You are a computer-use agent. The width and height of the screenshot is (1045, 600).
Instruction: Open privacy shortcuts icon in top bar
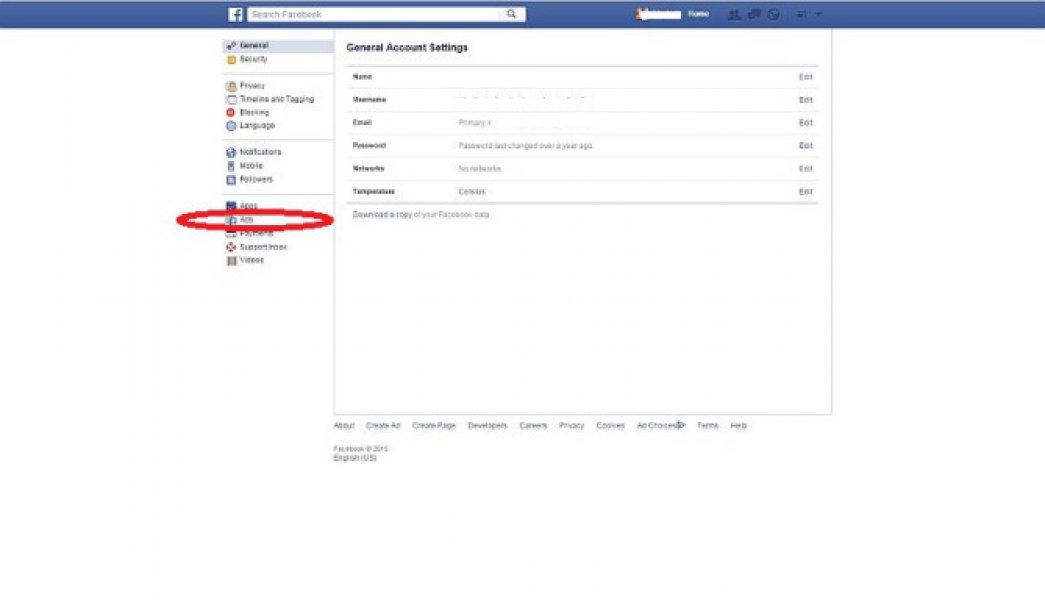pyautogui.click(x=801, y=14)
